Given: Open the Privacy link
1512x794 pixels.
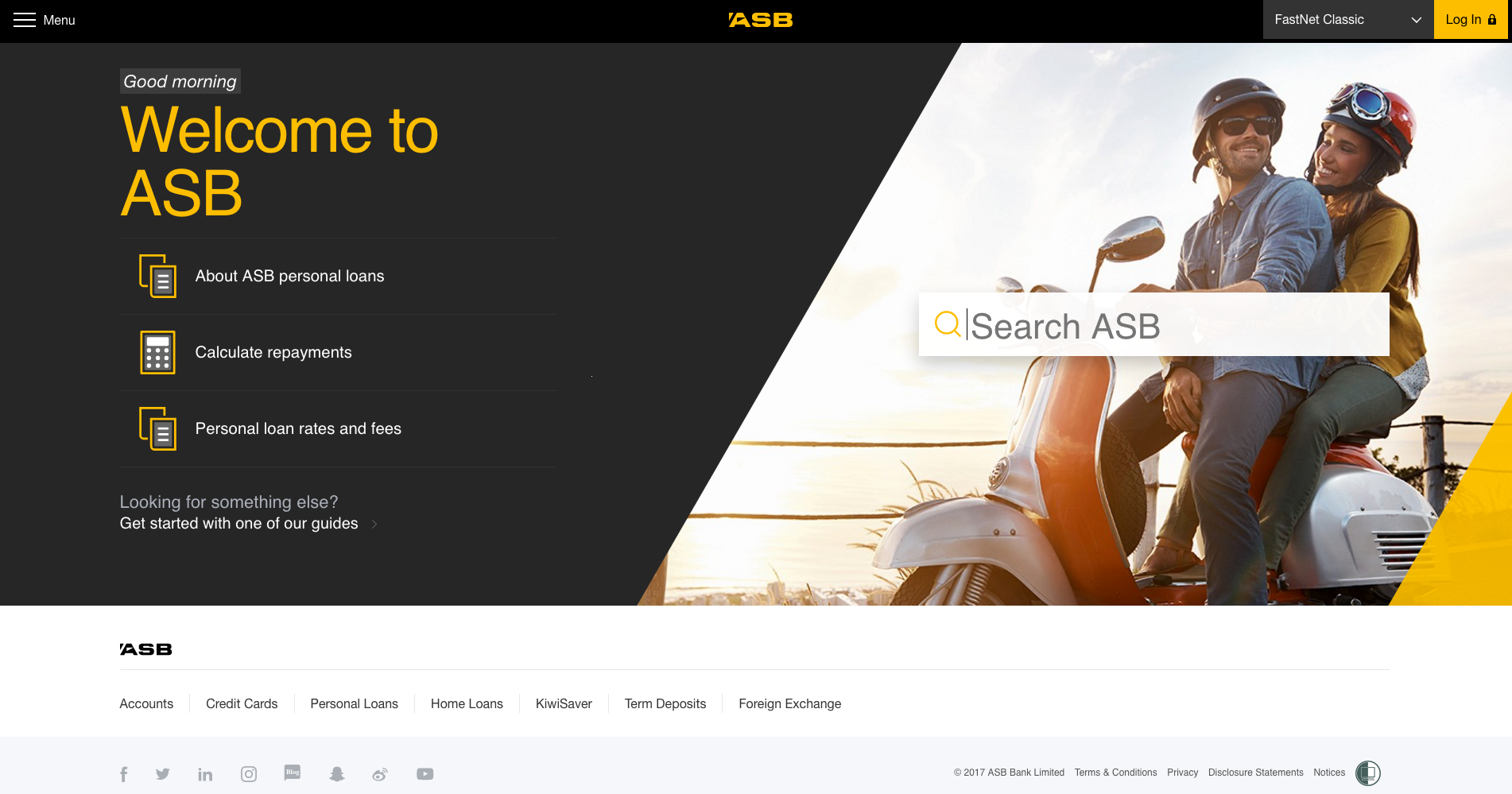Looking at the screenshot, I should click(x=1182, y=773).
